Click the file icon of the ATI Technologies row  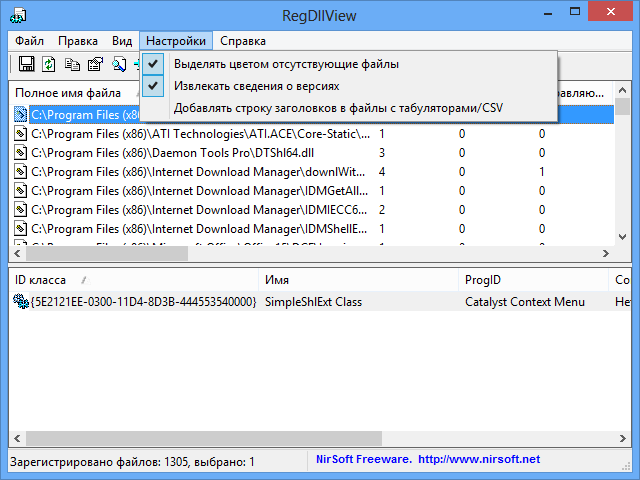(x=20, y=134)
